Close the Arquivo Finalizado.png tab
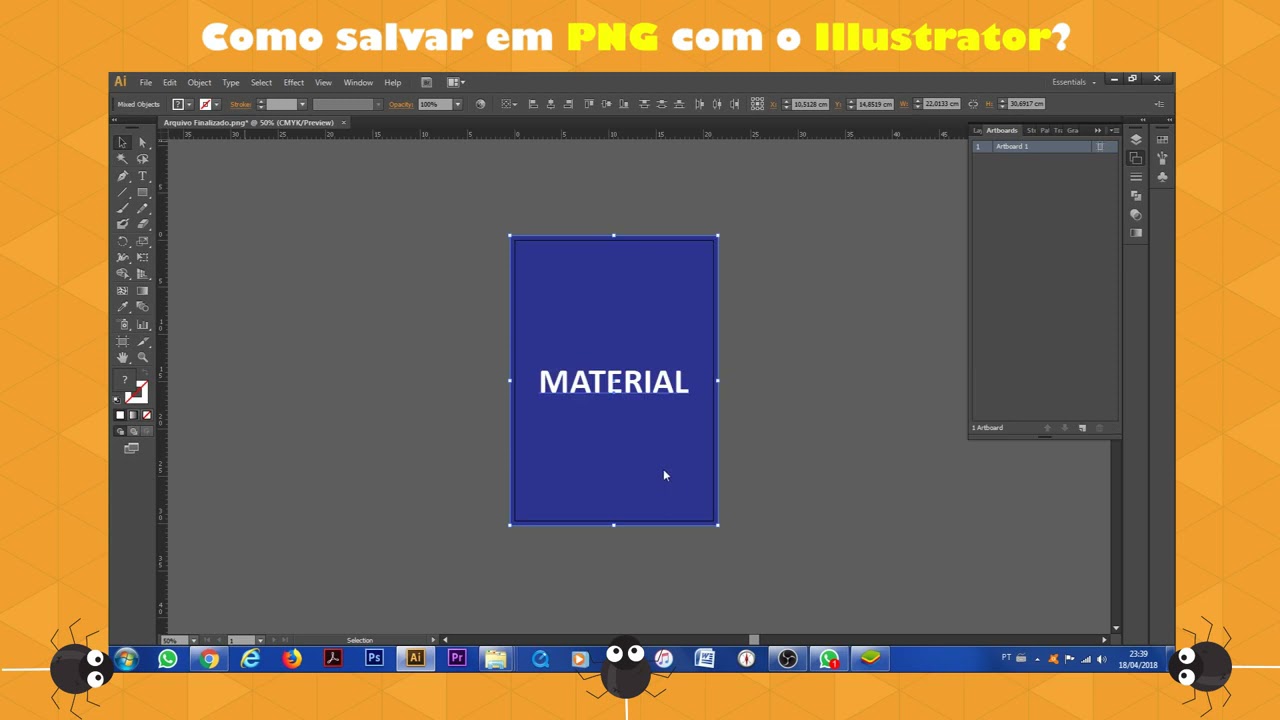The height and width of the screenshot is (720, 1280). tap(344, 123)
